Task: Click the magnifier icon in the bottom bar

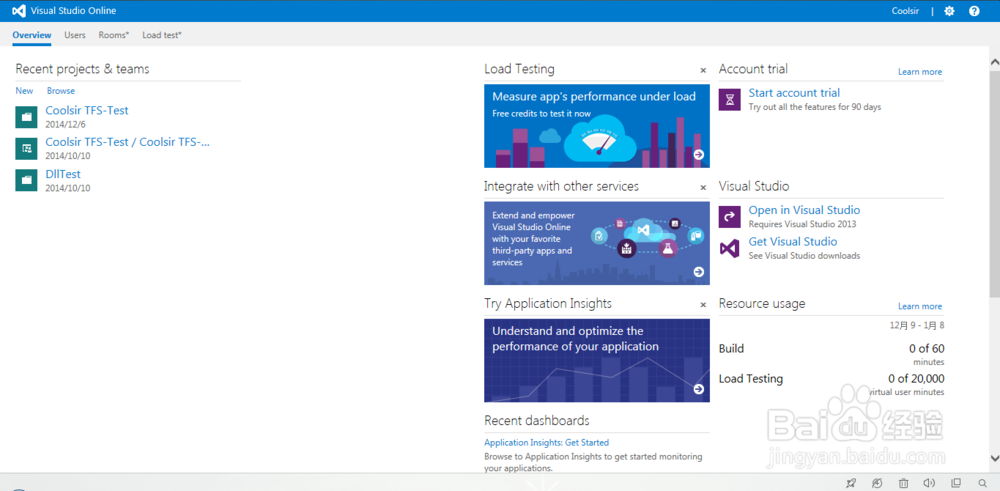Action: (x=982, y=483)
